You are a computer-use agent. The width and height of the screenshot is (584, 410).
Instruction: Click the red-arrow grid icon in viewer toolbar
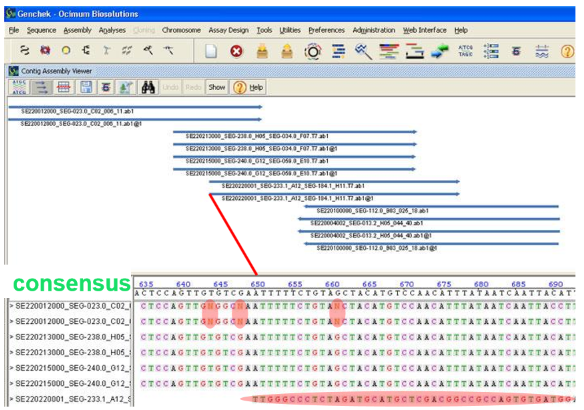tap(63, 87)
